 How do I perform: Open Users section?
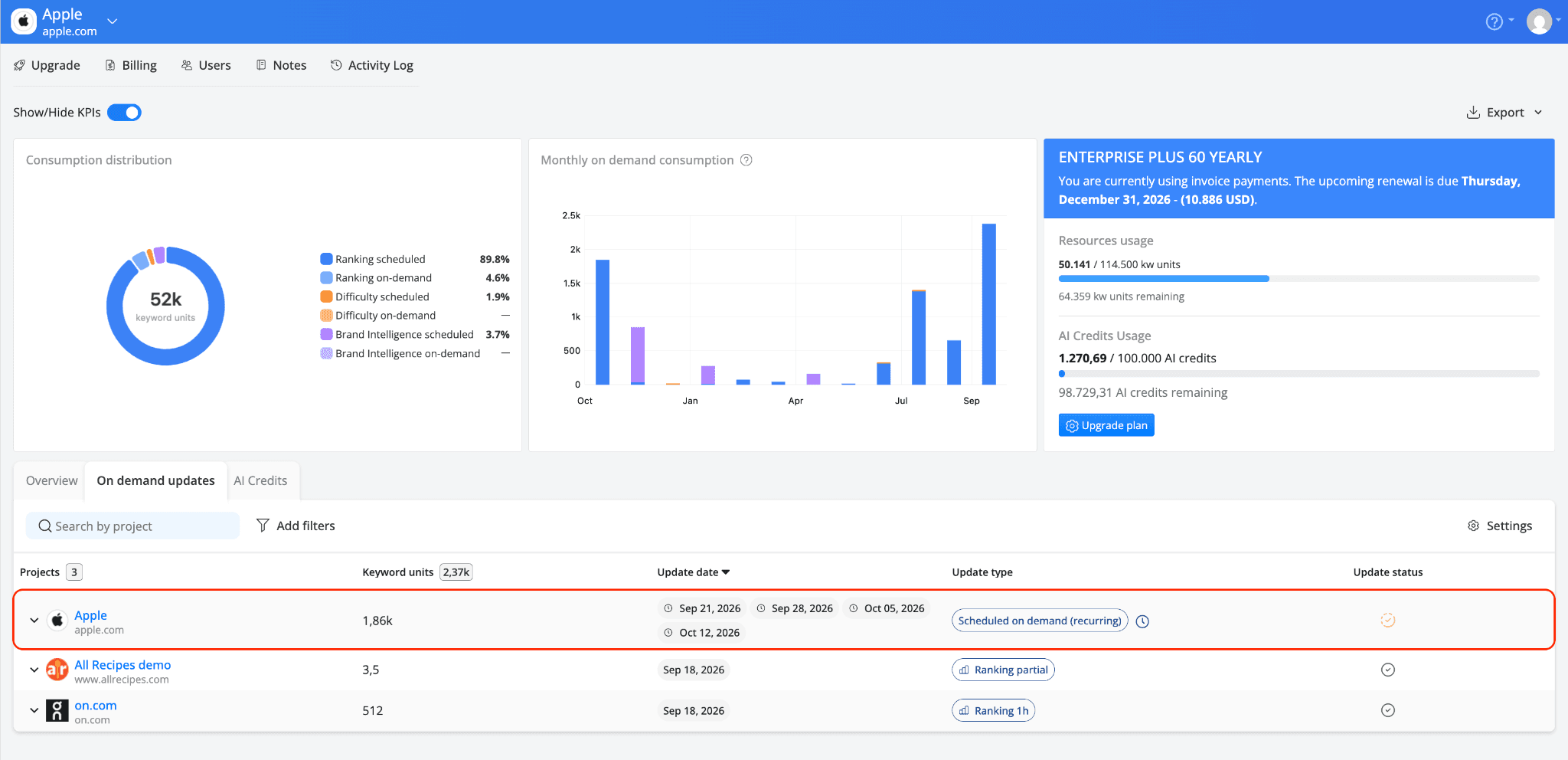coord(206,65)
